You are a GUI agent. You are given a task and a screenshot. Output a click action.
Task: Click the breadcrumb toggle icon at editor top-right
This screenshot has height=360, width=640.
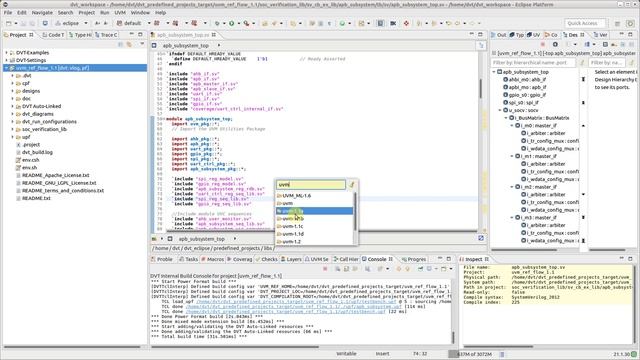481,45
